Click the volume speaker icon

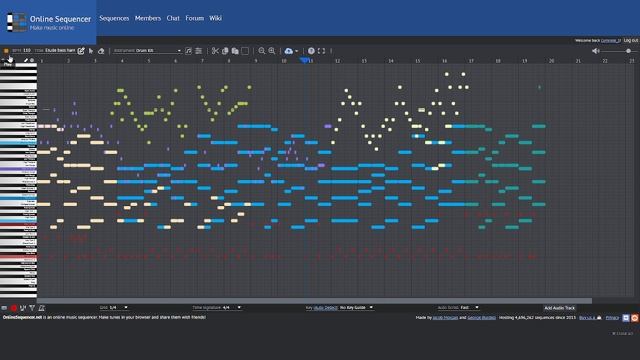[596, 51]
